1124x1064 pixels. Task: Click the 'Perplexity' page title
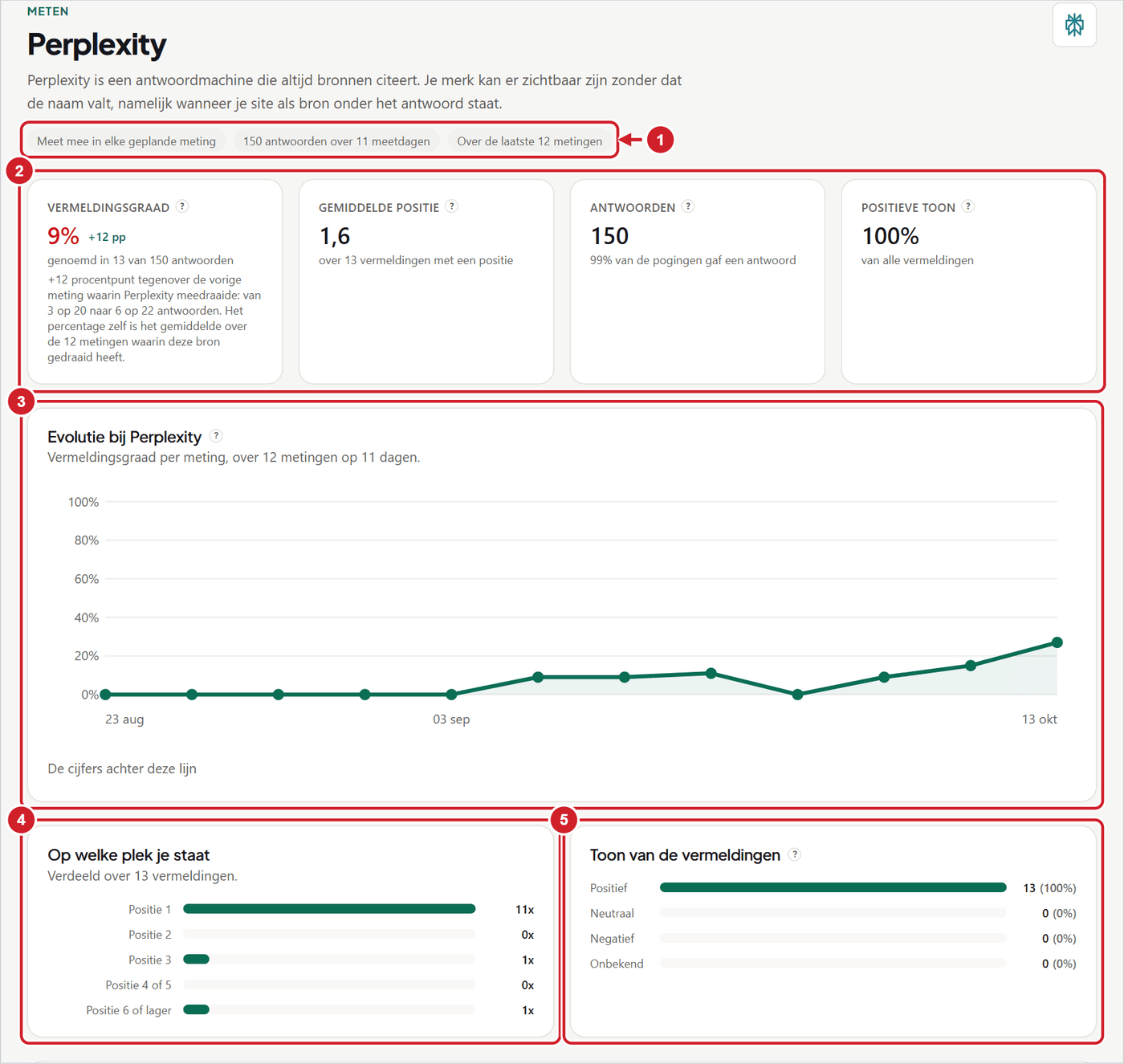[x=97, y=44]
